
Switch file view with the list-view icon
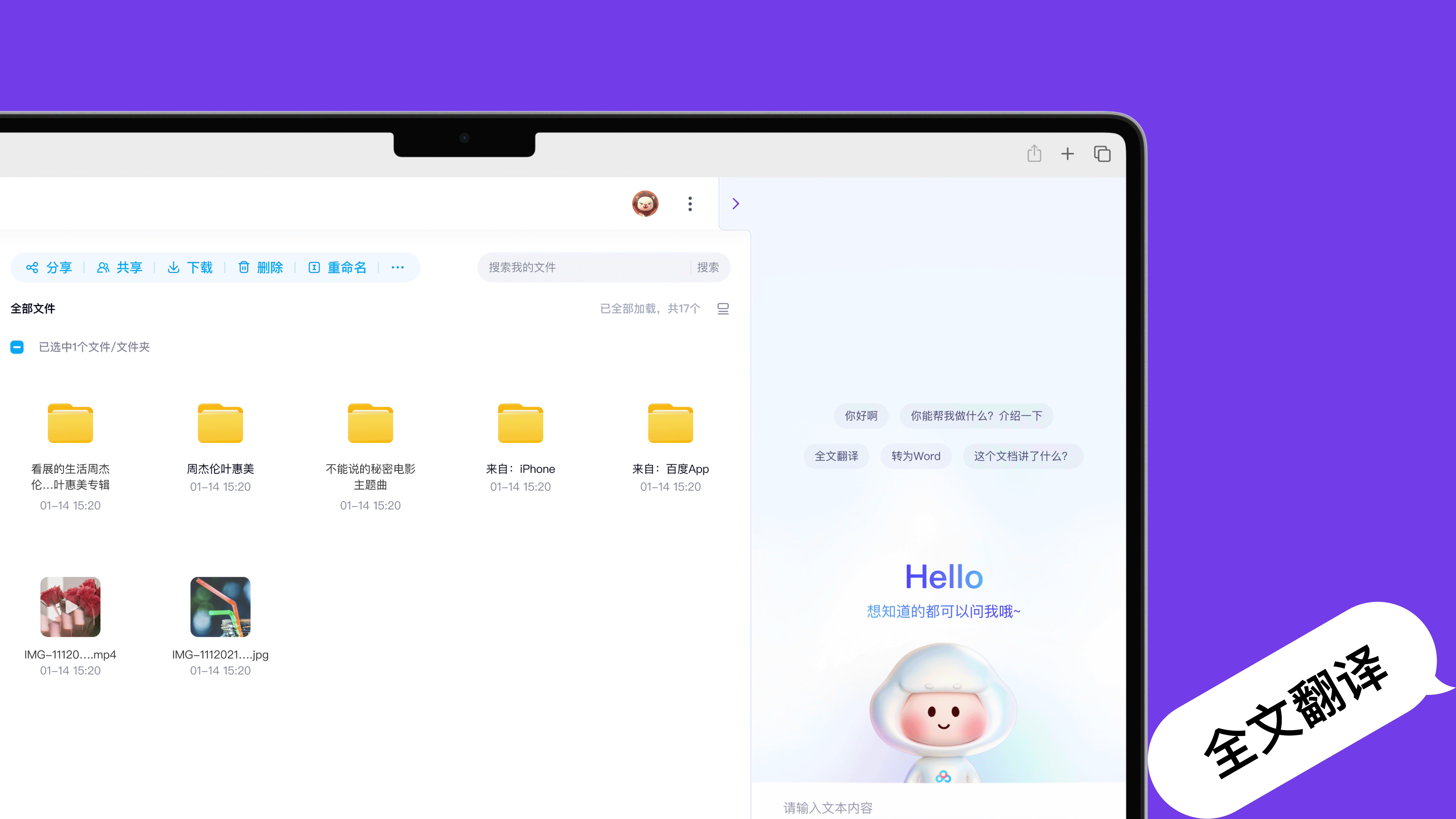(x=723, y=309)
